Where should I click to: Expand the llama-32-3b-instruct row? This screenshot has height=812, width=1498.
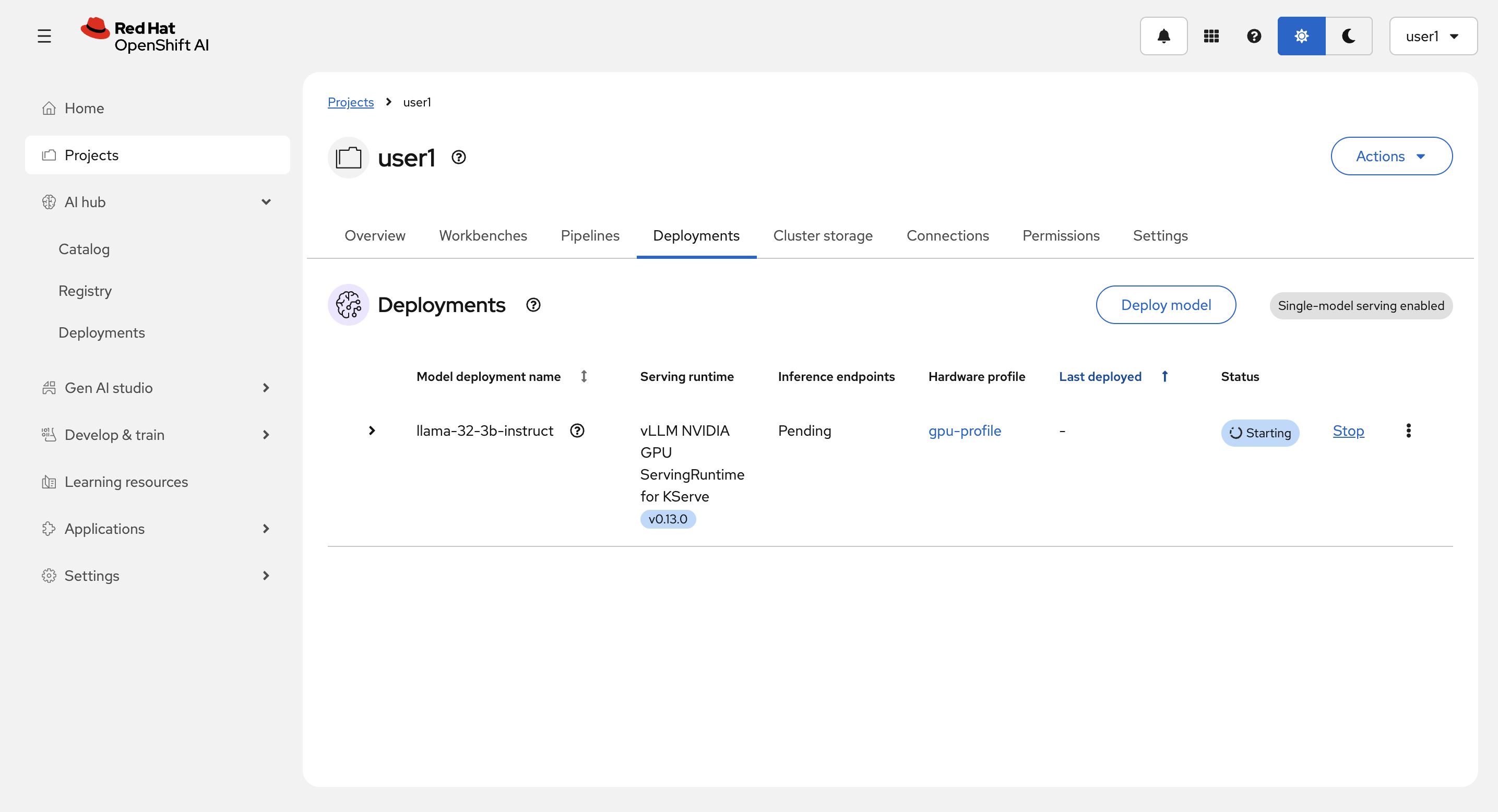[x=372, y=431]
